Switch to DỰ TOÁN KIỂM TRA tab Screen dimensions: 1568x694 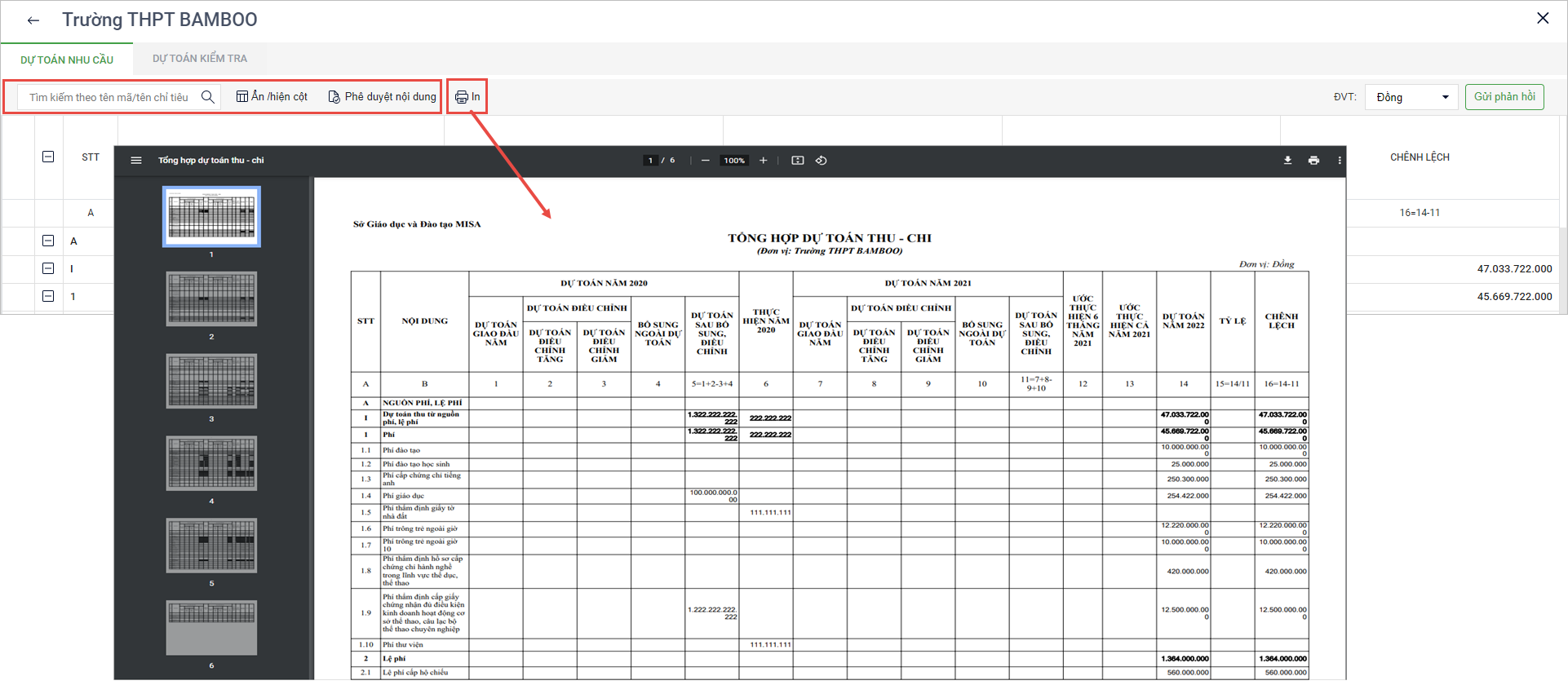200,59
